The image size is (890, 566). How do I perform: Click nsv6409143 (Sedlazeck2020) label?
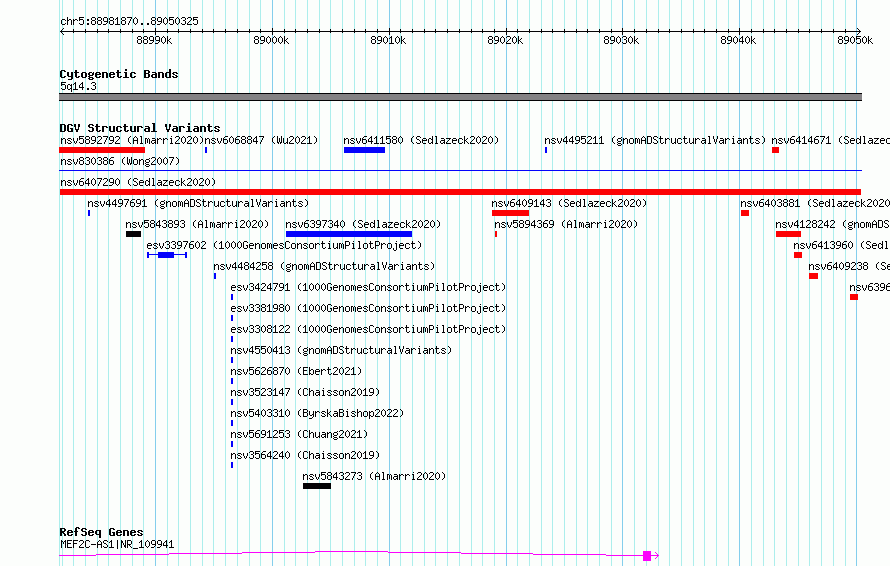pos(569,203)
